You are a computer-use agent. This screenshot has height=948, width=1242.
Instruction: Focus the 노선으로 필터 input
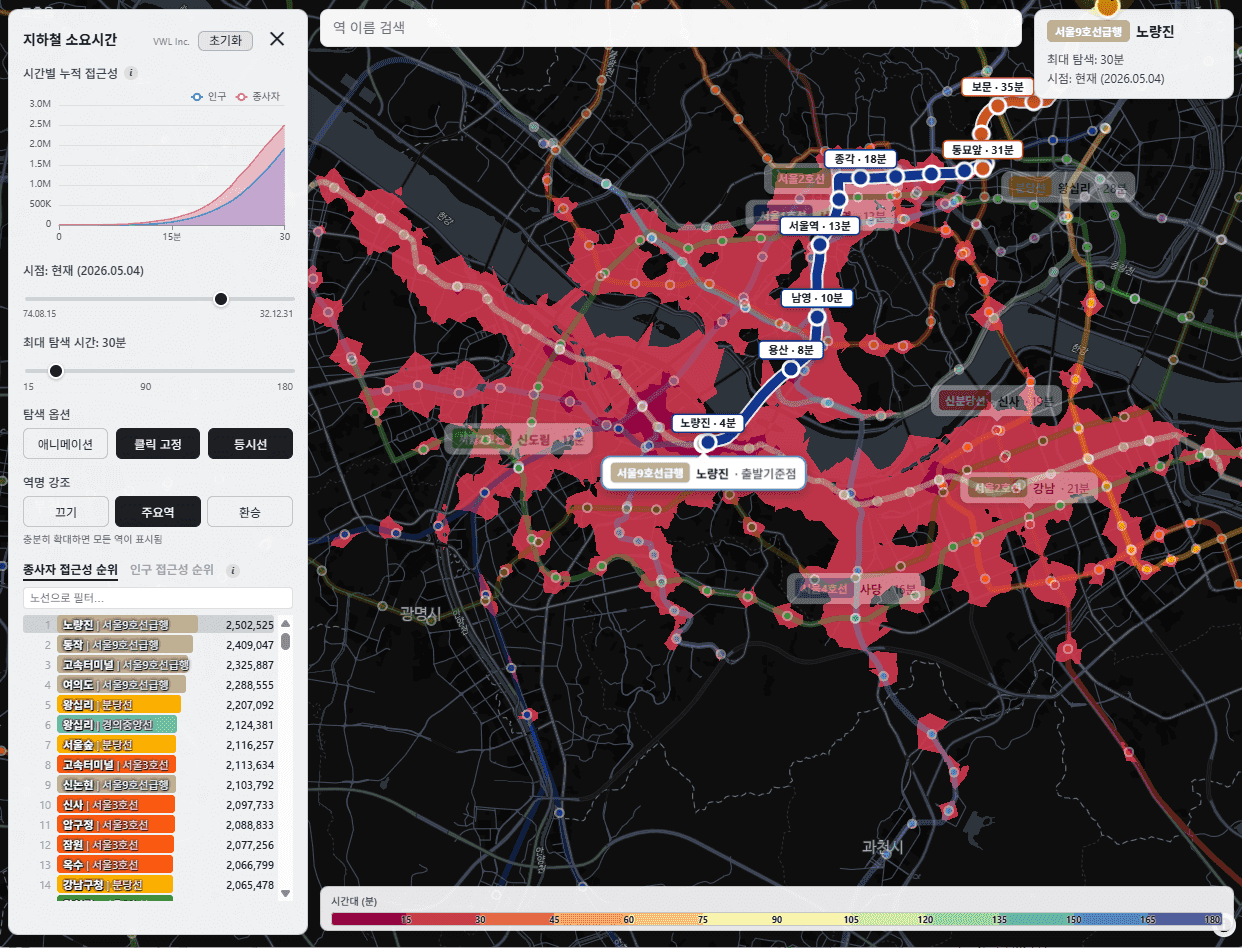(x=158, y=598)
